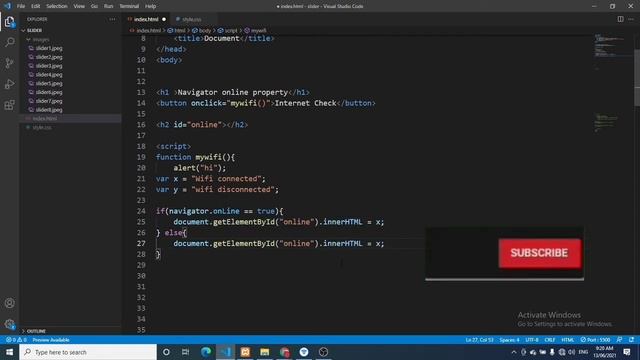Screen dimensions: 640x360
Task: Open the file menu
Action: [21, 6]
